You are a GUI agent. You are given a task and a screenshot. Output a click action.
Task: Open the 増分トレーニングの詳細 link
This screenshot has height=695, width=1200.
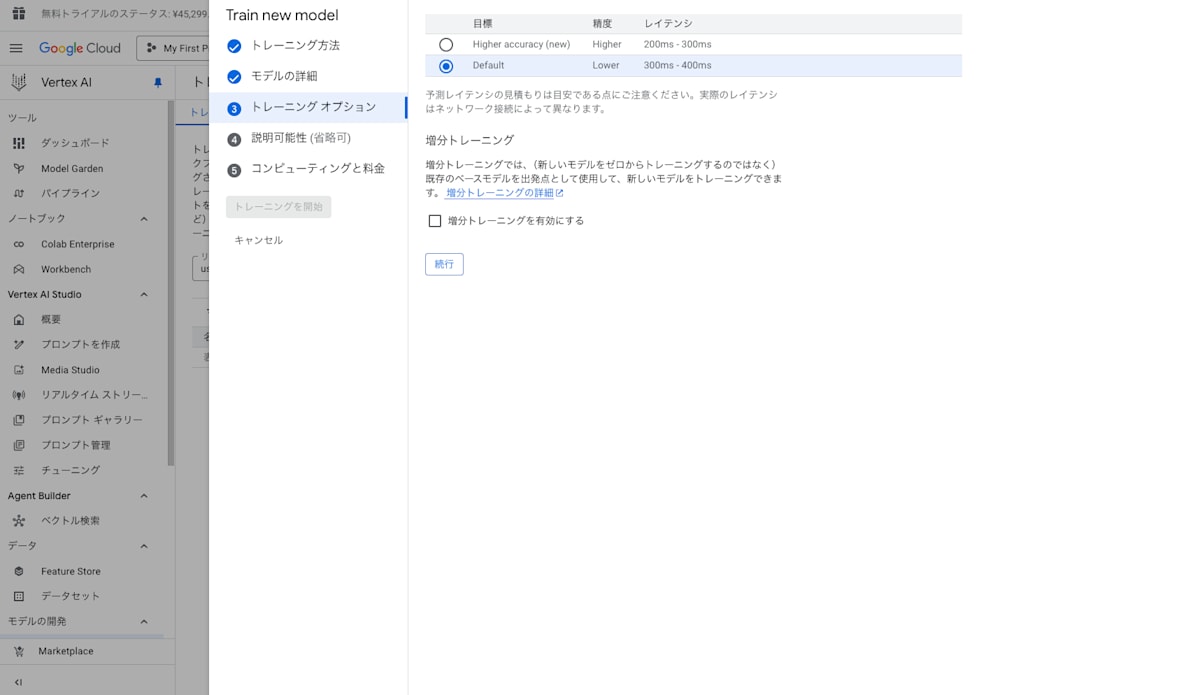502,192
